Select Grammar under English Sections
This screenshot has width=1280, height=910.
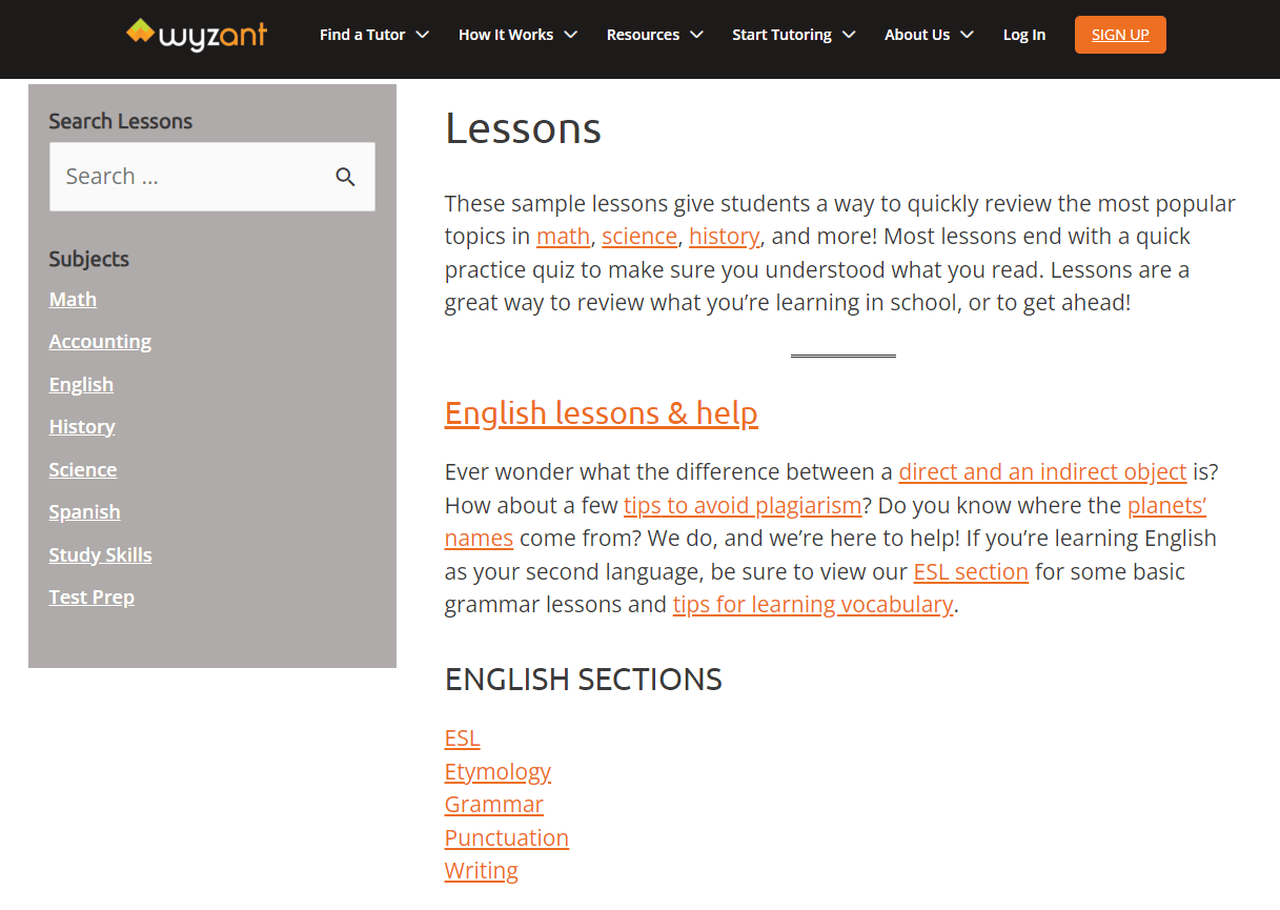click(x=494, y=804)
